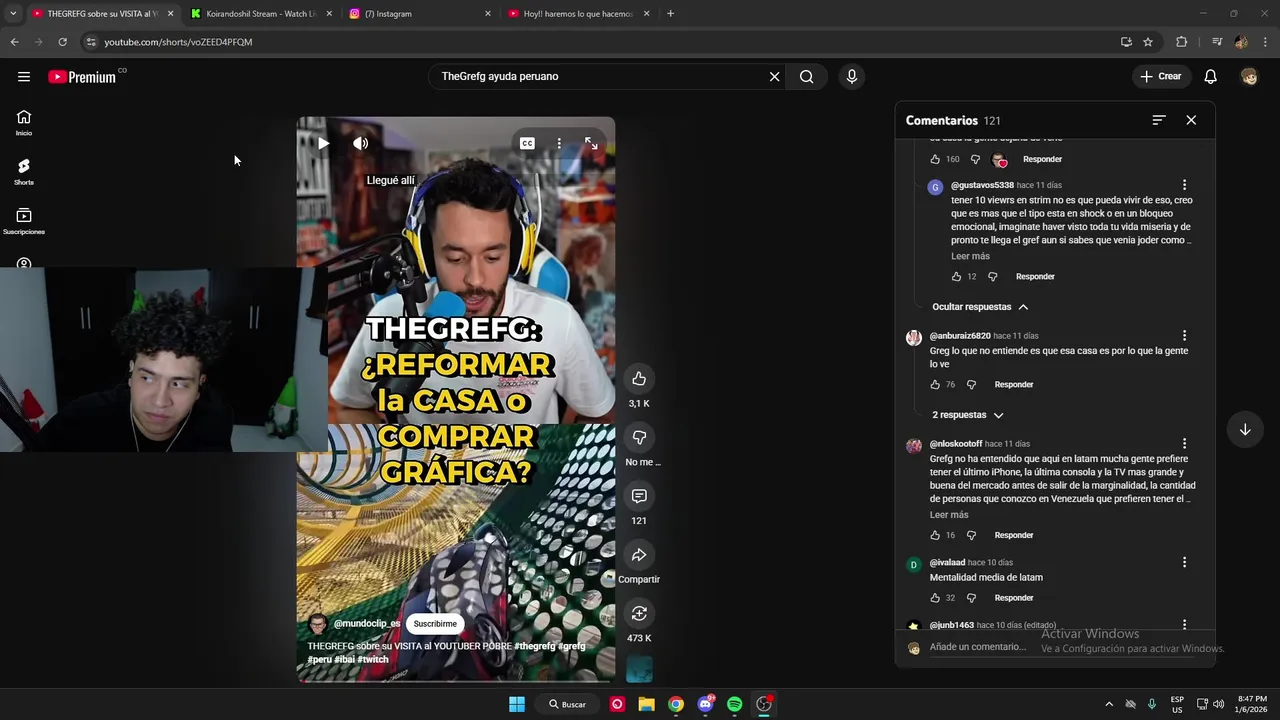Sort comments using the sort icon
The height and width of the screenshot is (720, 1280).
[x=1159, y=120]
